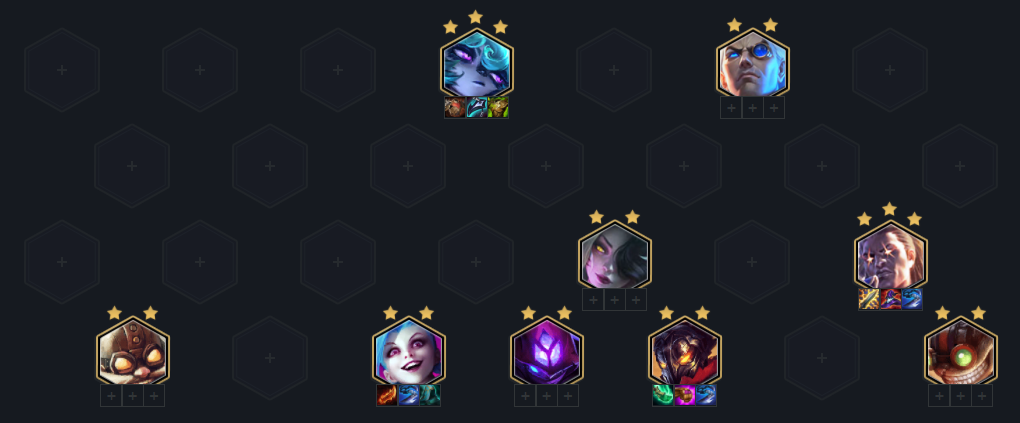Select Ziggs champion with leather goggles
The height and width of the screenshot is (423, 1020).
[x=133, y=352]
